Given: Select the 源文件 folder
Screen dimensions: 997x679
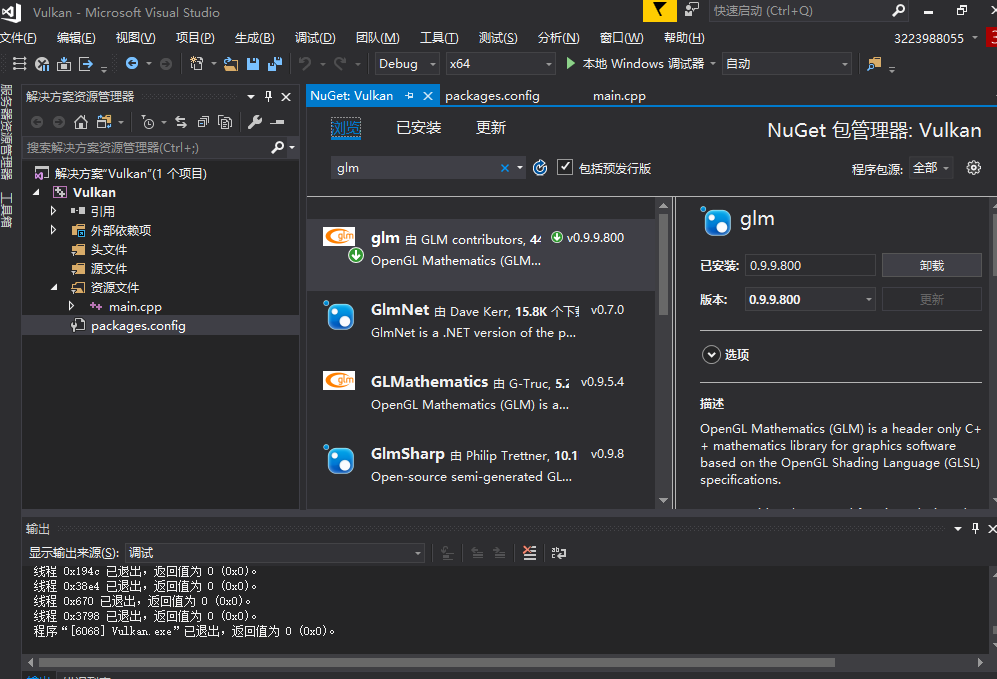Looking at the screenshot, I should point(109,268).
